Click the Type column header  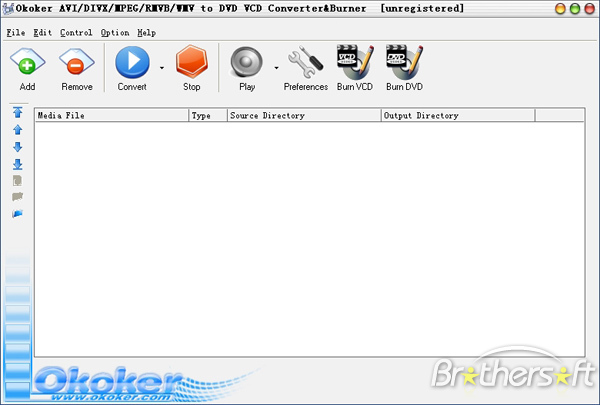tap(208, 116)
